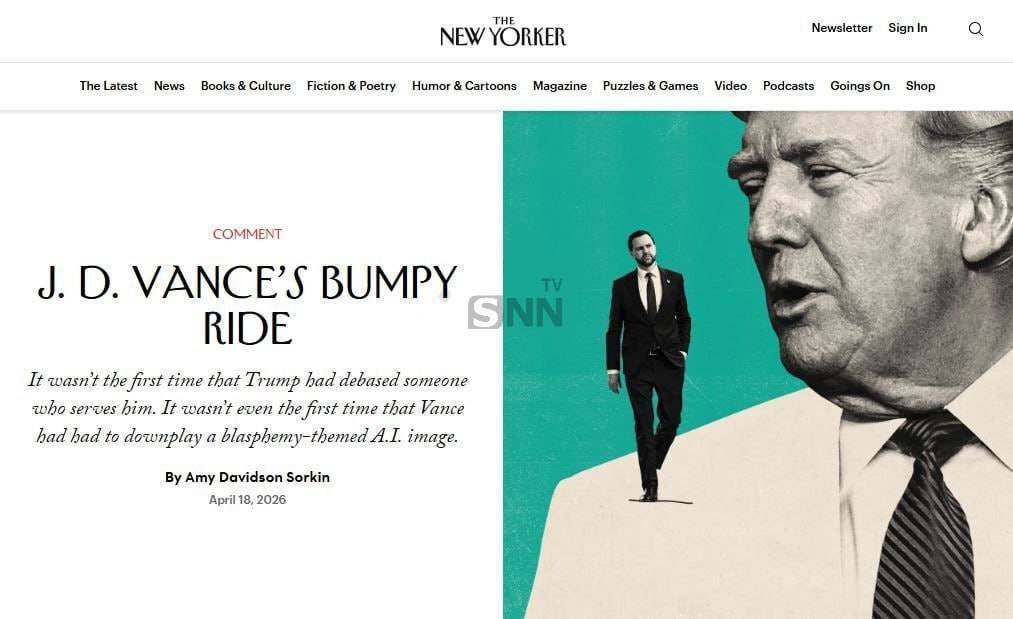Open Books & Culture menu item
This screenshot has width=1013, height=619.
(x=245, y=86)
